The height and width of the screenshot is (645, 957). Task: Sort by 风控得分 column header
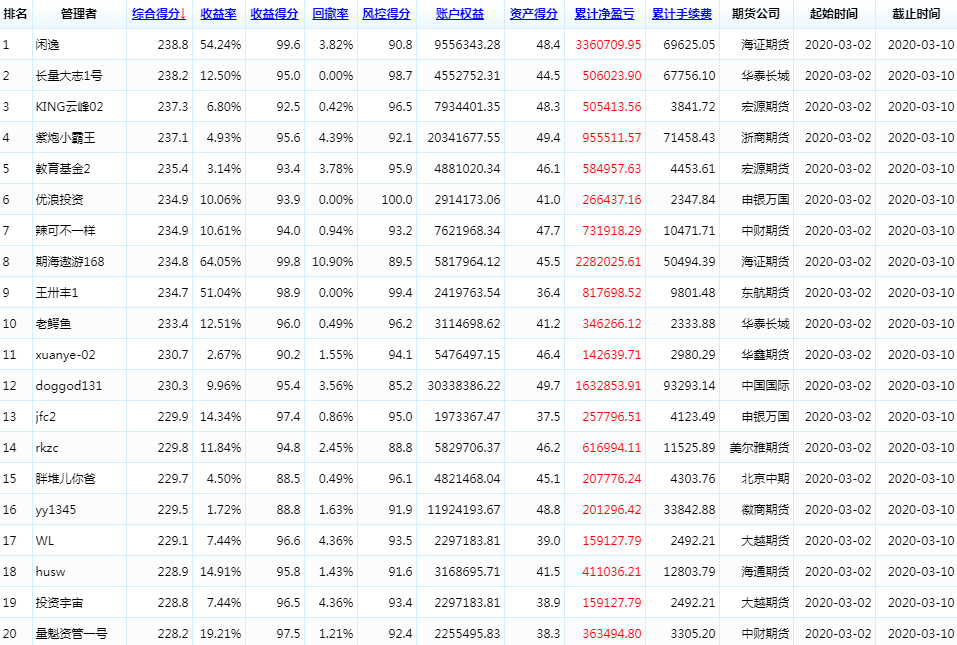pos(386,14)
